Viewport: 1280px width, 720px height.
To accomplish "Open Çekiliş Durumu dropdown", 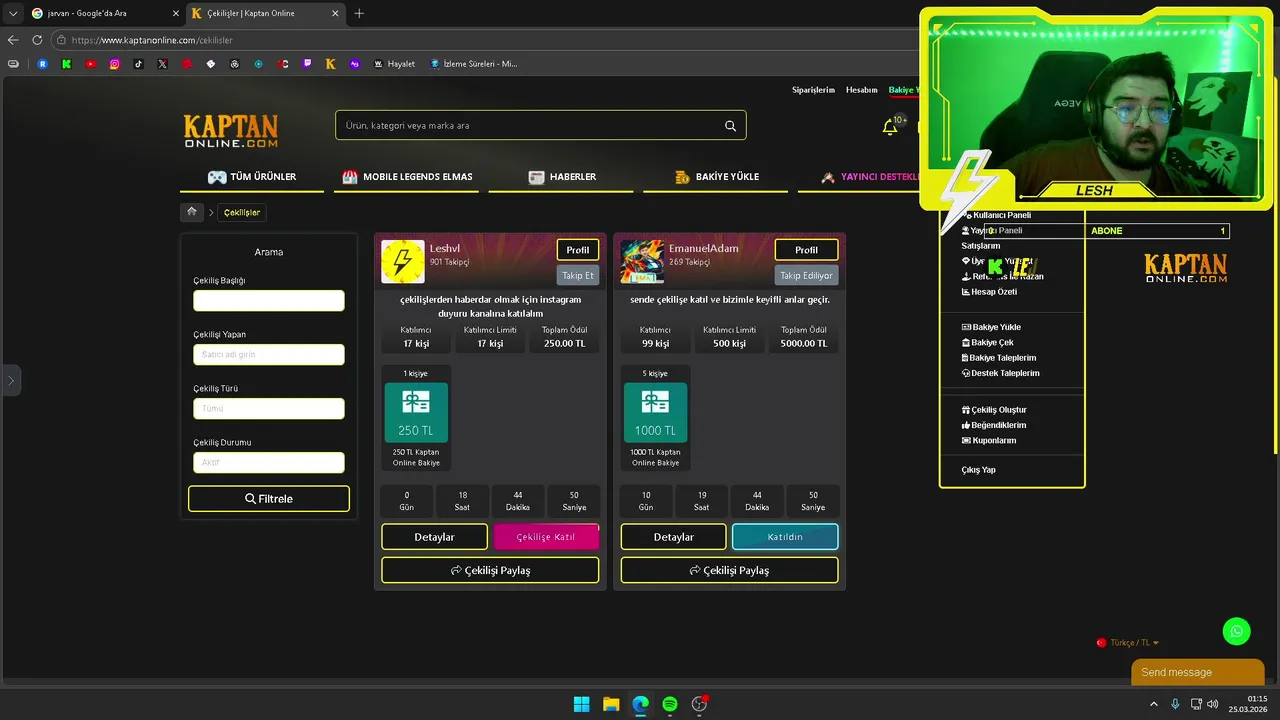I will pyautogui.click(x=269, y=462).
